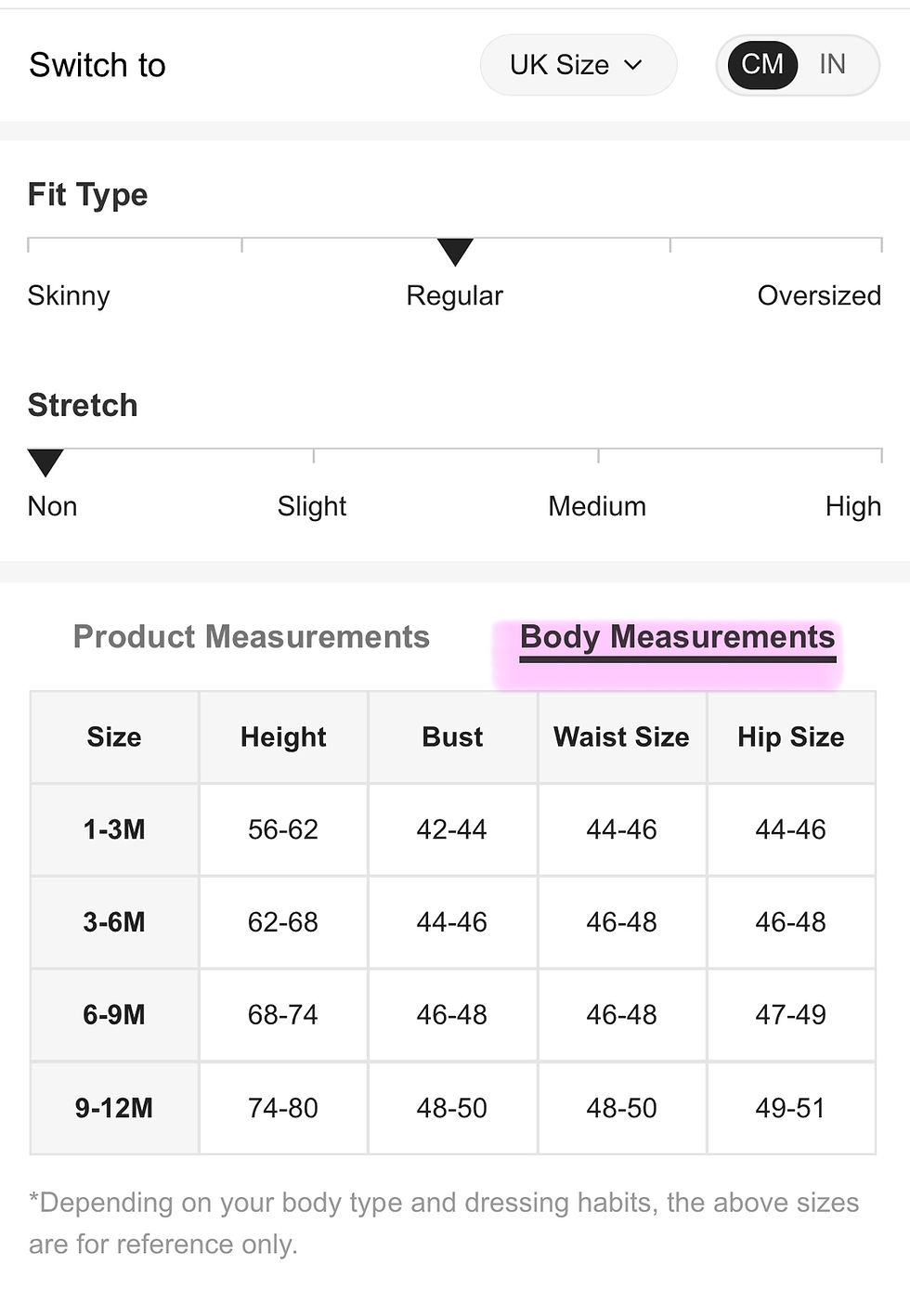
Task: Select the 3-6M size row
Action: [114, 922]
